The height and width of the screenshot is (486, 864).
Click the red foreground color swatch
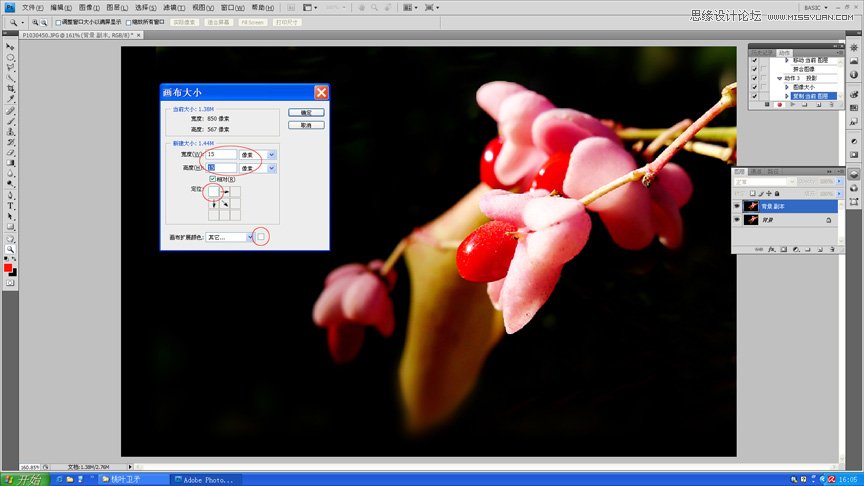(x=8, y=267)
